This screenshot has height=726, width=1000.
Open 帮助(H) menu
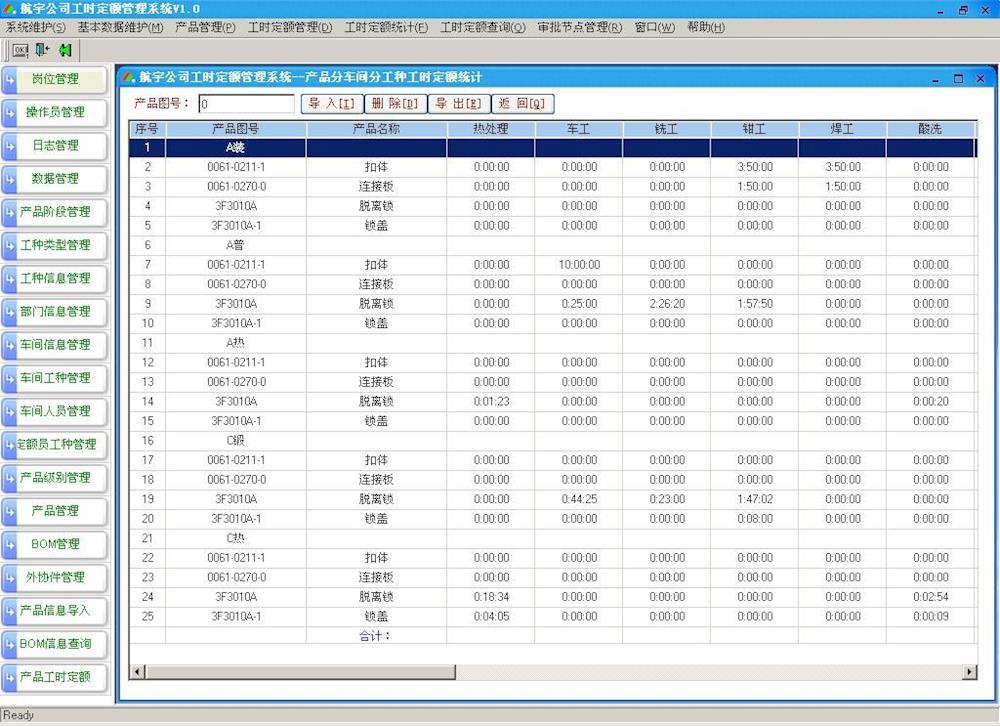[706, 27]
